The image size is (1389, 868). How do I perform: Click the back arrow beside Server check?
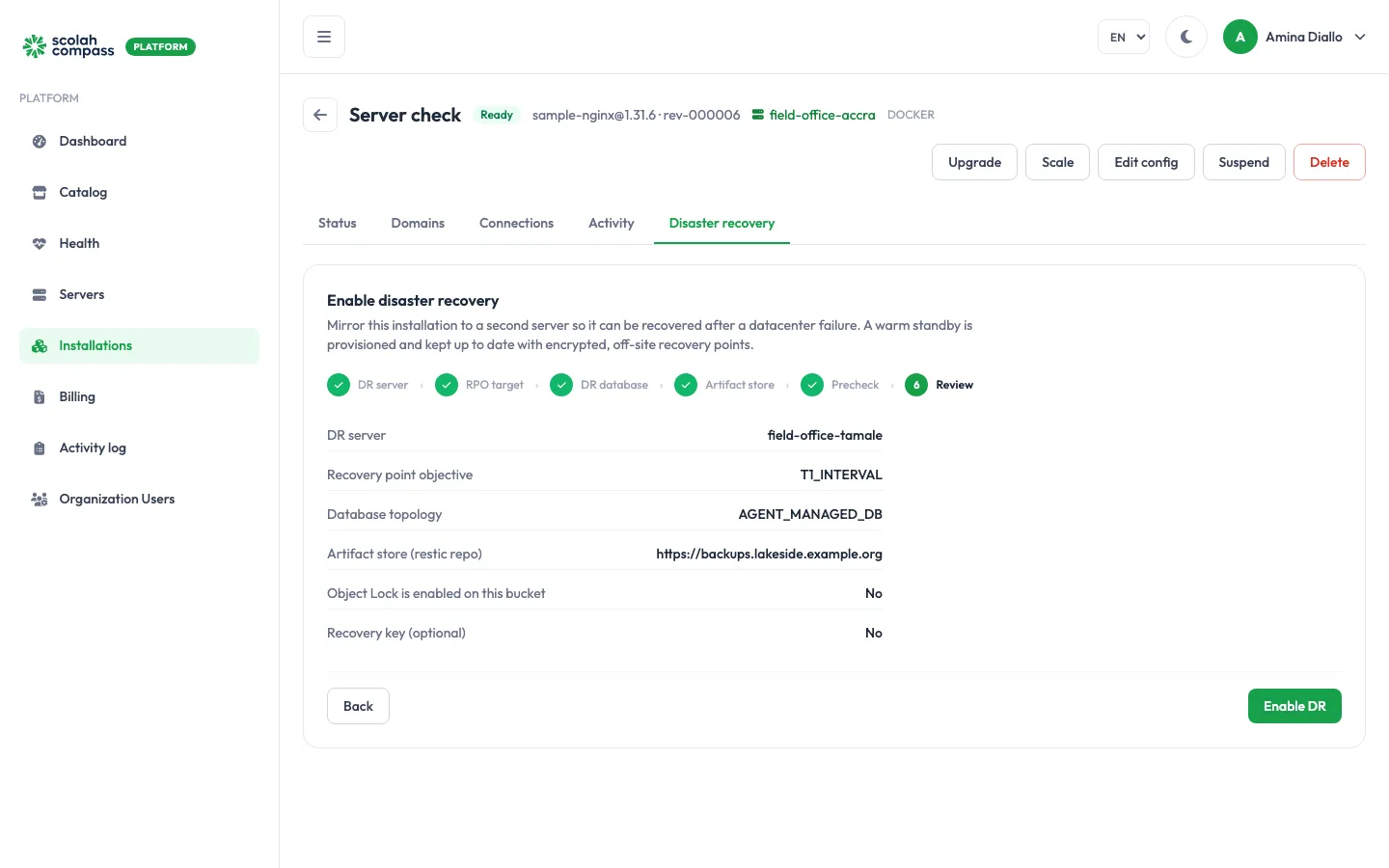[x=320, y=115]
